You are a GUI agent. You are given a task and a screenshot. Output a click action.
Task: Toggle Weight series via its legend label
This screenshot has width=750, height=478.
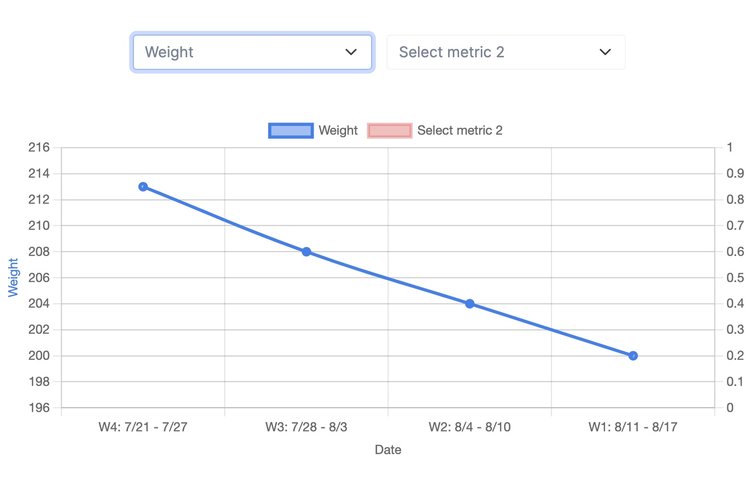tap(338, 130)
